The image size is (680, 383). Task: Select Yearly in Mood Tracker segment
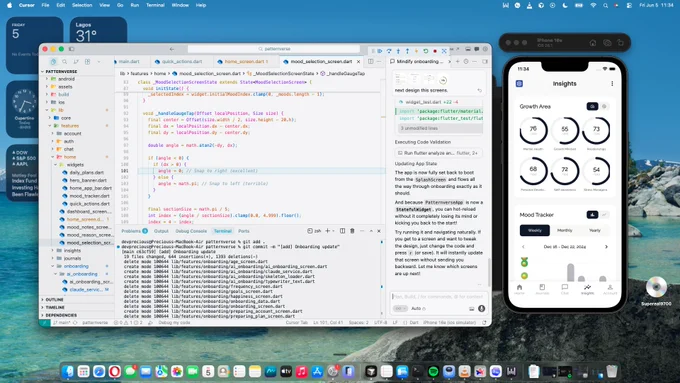[x=595, y=230]
